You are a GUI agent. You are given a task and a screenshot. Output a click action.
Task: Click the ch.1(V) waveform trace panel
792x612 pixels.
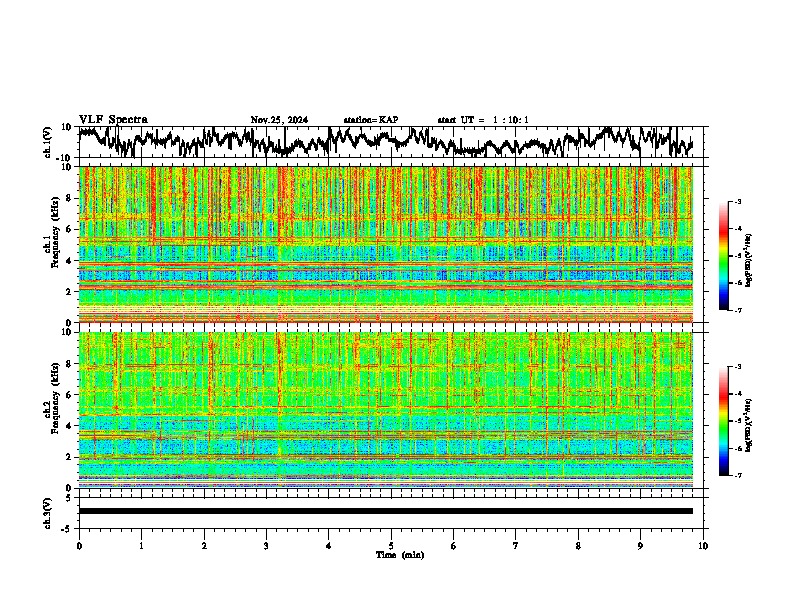(x=393, y=142)
